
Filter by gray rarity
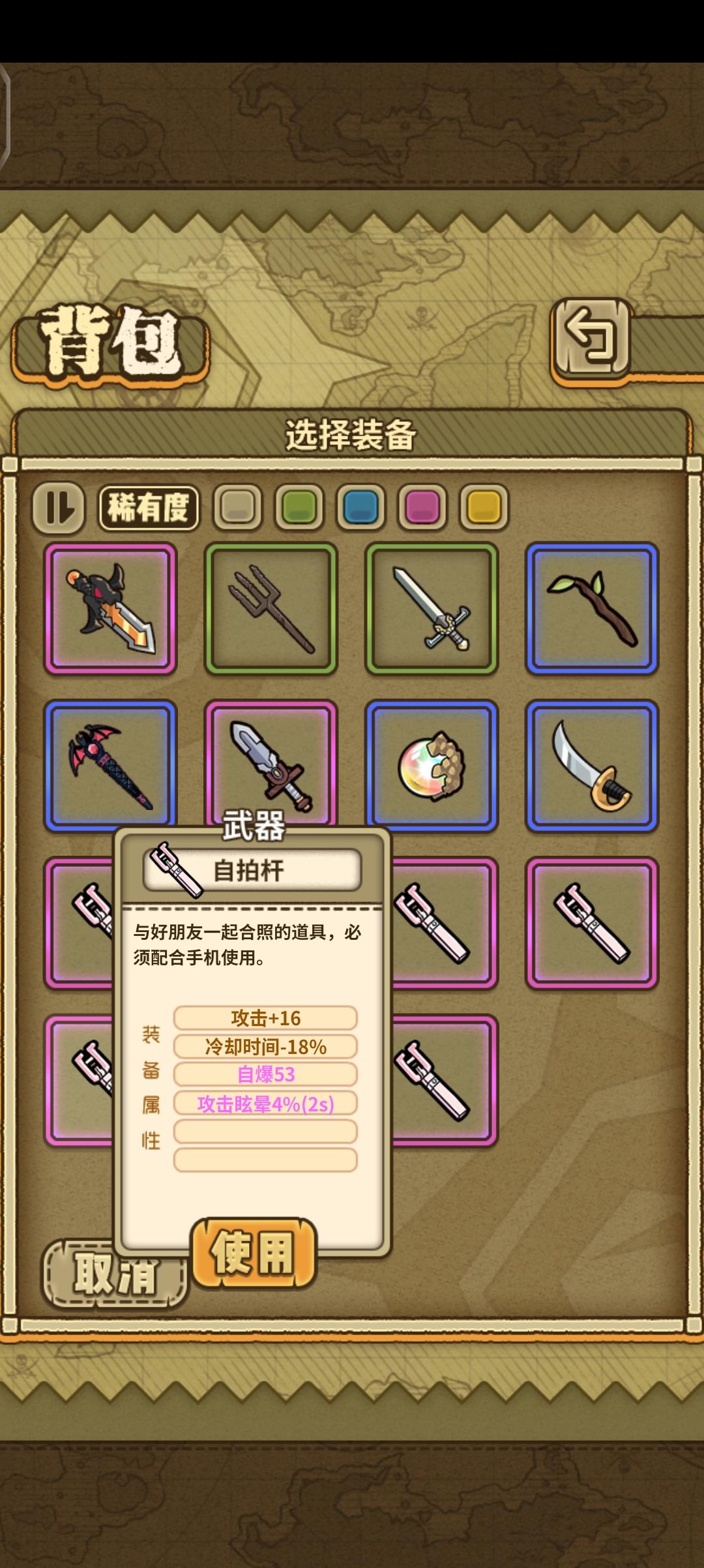[x=237, y=507]
